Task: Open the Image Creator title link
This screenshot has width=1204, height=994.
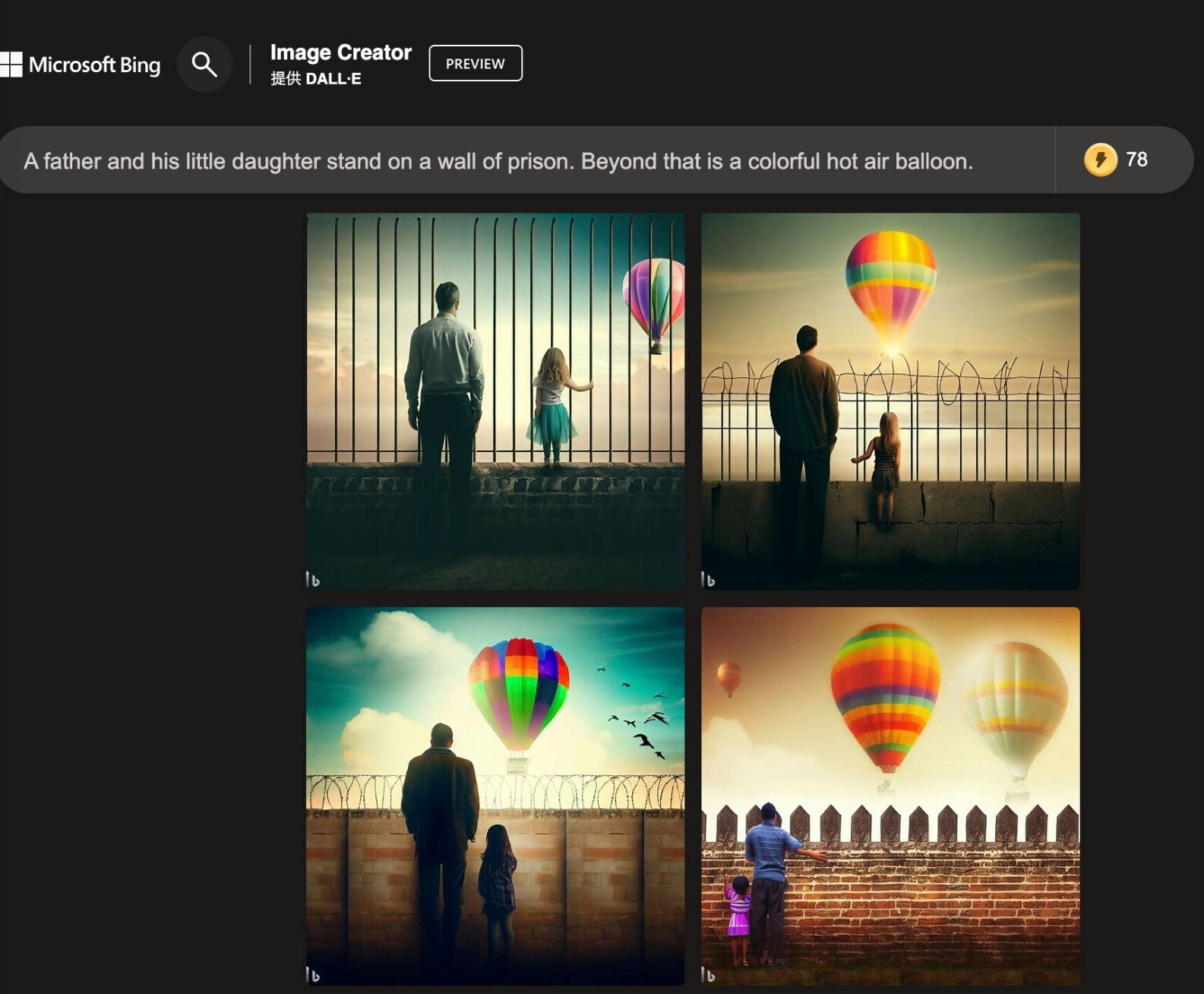Action: tap(341, 52)
